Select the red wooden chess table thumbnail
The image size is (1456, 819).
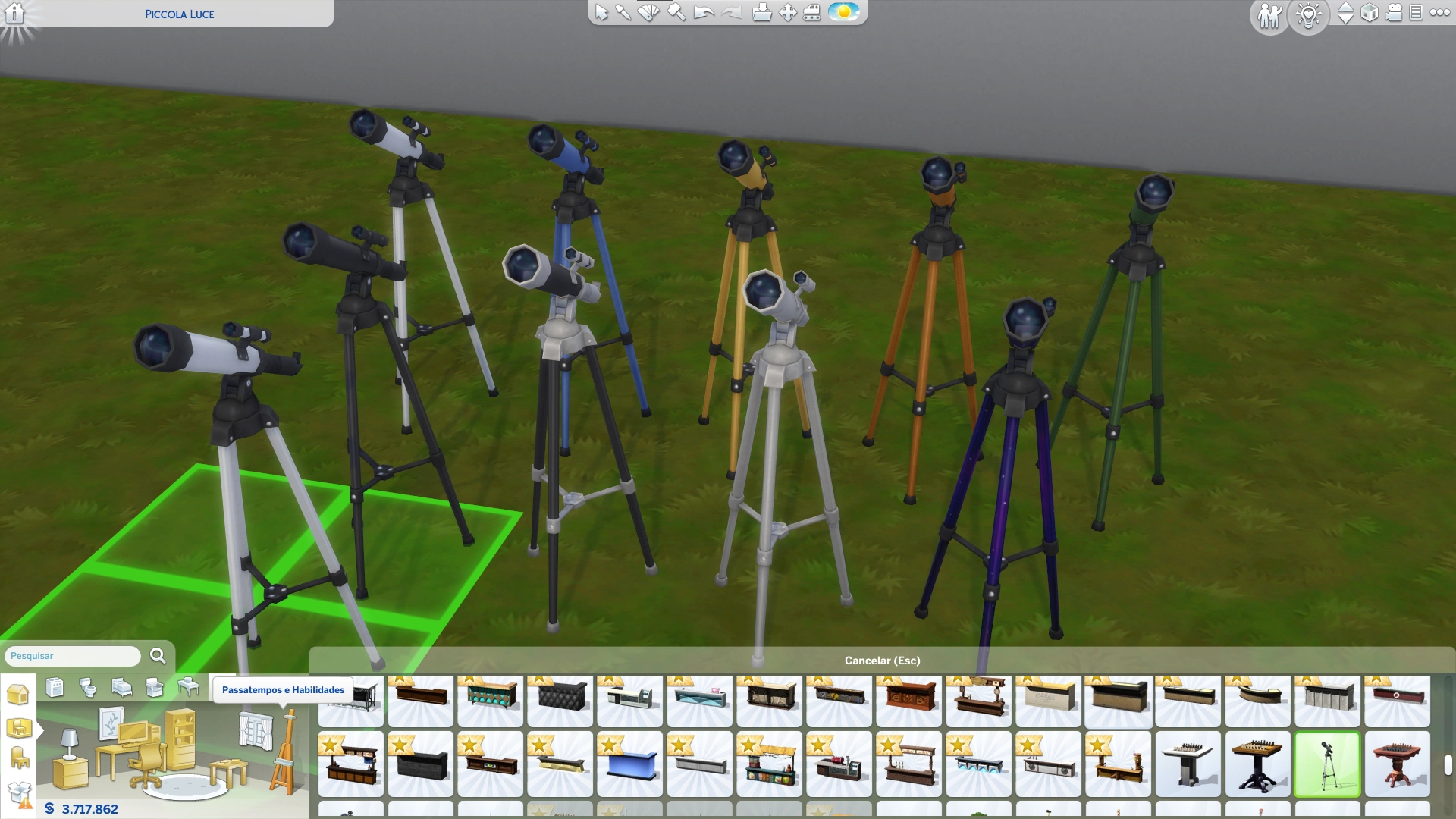(x=1397, y=764)
